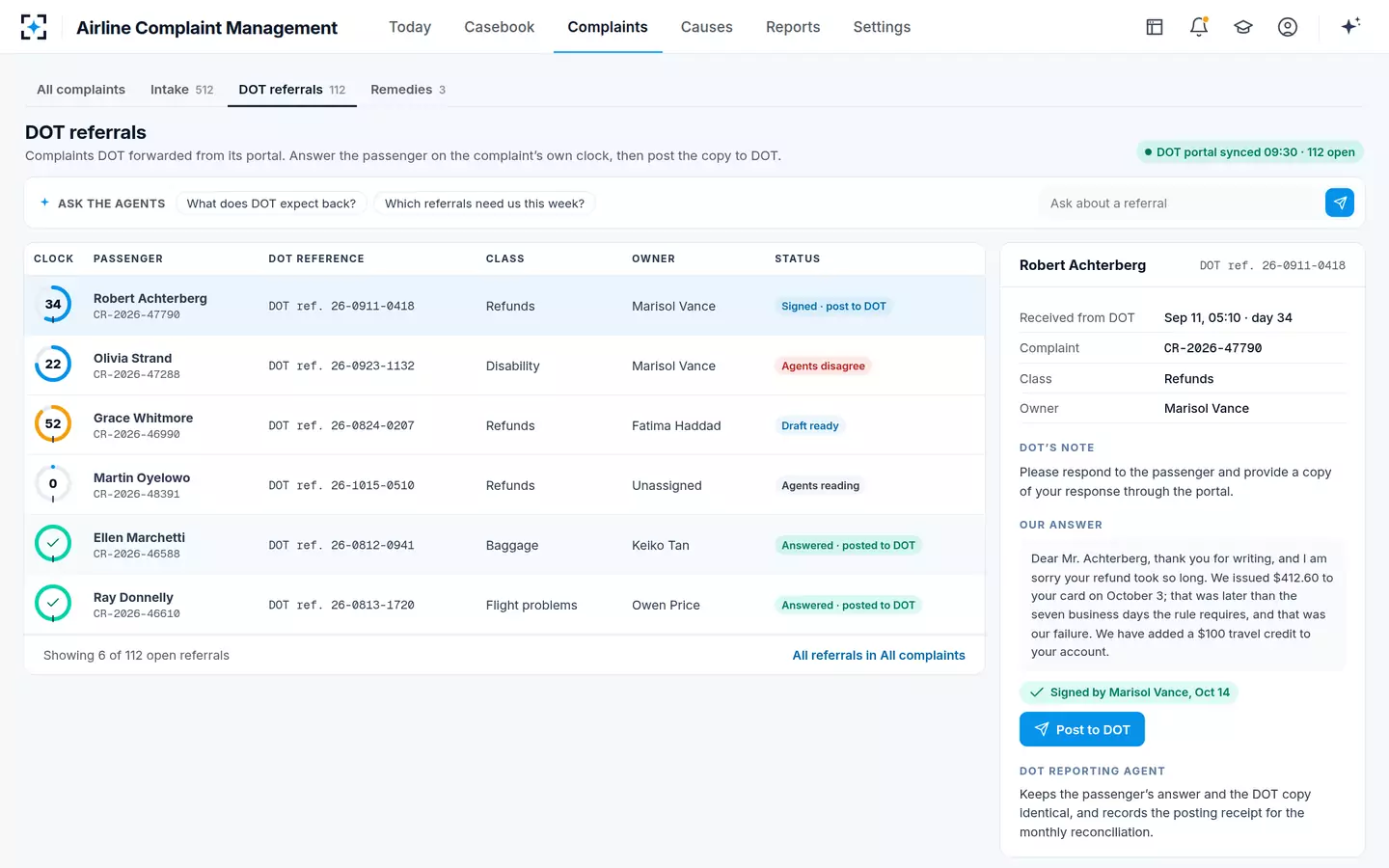Ask 'Which referrals need us this week?'
Viewport: 1389px width, 868px height.
(484, 203)
